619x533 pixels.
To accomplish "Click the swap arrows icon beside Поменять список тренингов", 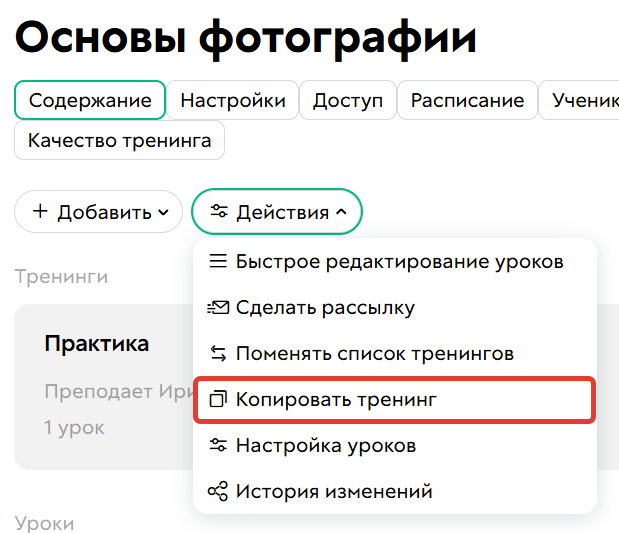I will click(217, 354).
